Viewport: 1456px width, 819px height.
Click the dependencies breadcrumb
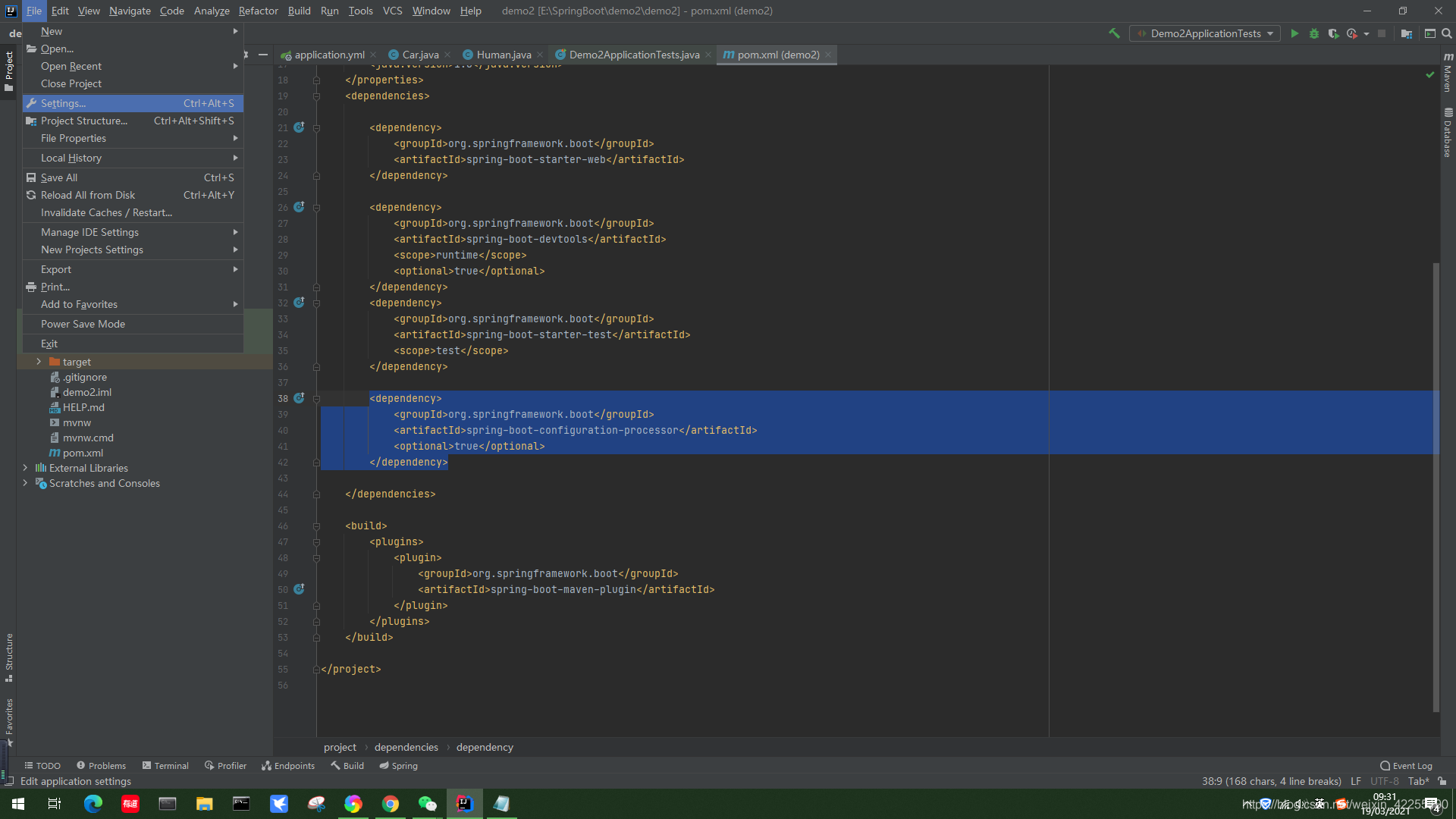click(x=406, y=747)
